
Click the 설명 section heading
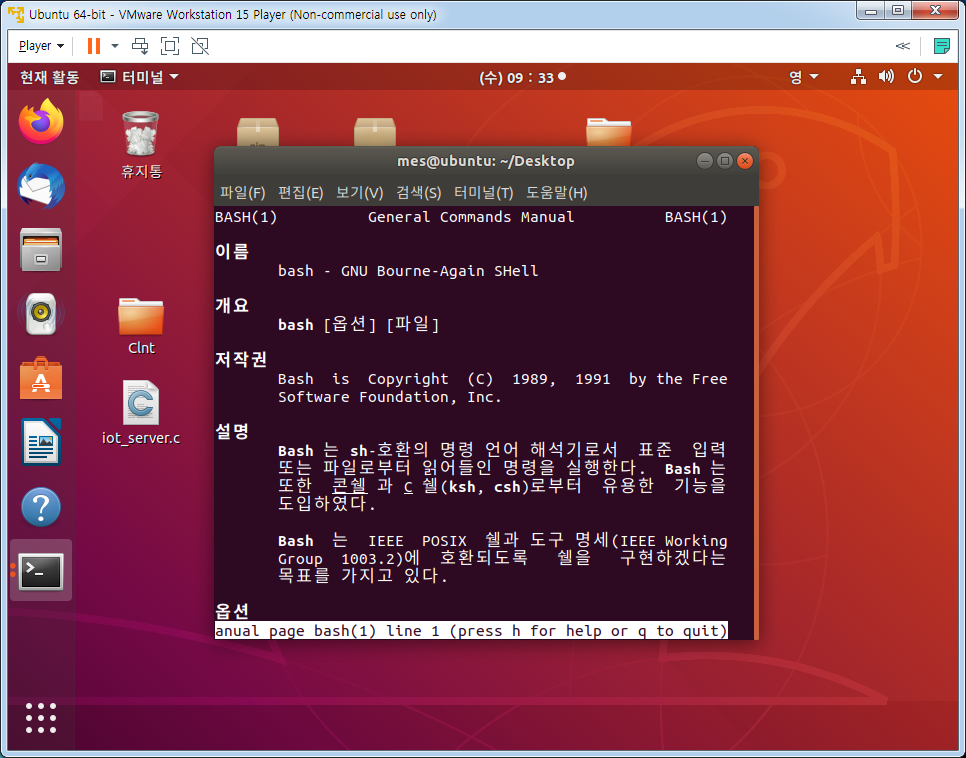pyautogui.click(x=232, y=431)
